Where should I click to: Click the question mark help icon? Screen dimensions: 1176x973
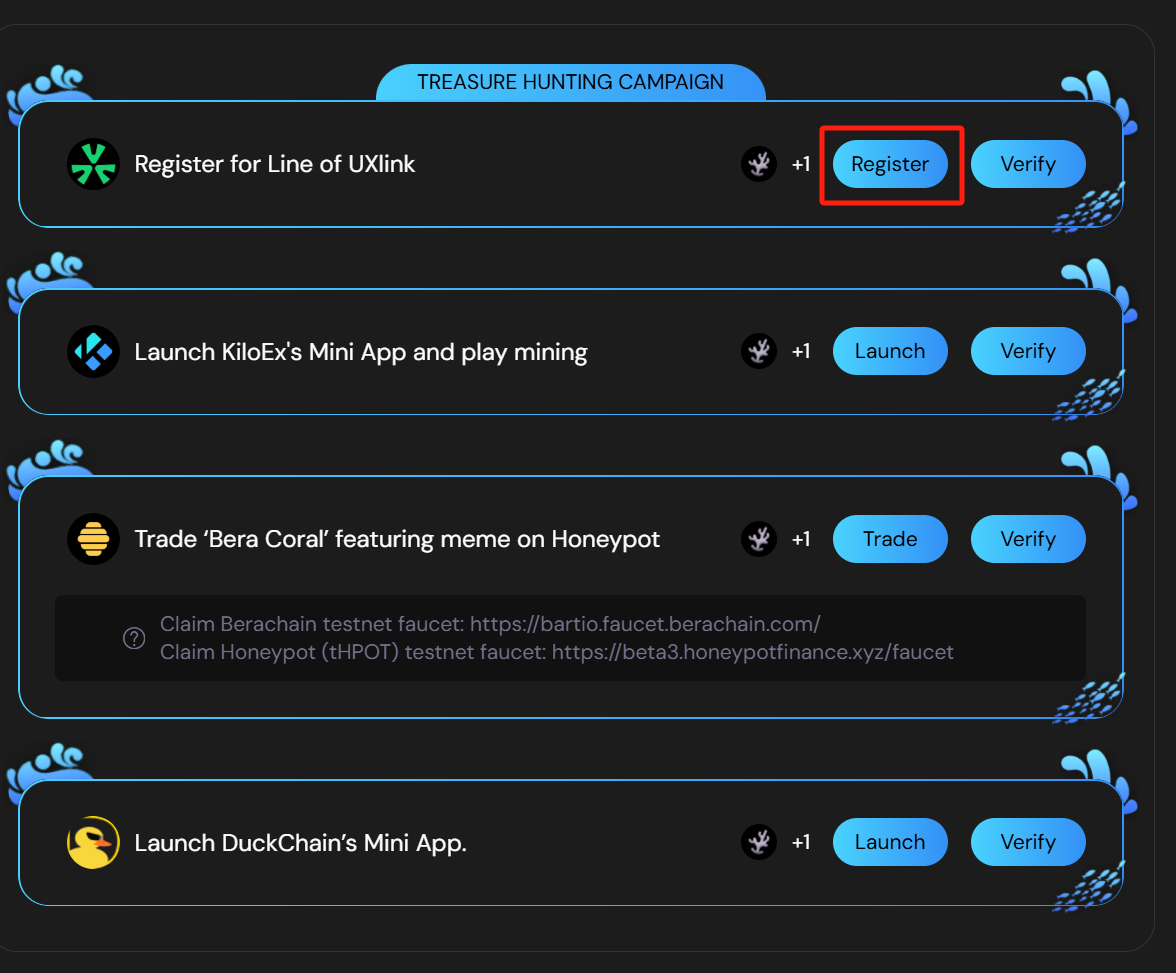tap(134, 638)
